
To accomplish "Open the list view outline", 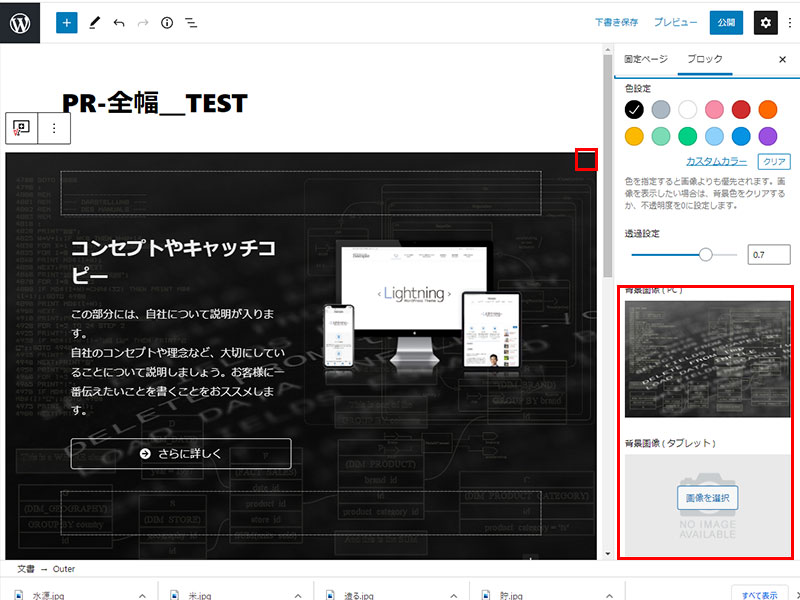I will click(191, 22).
